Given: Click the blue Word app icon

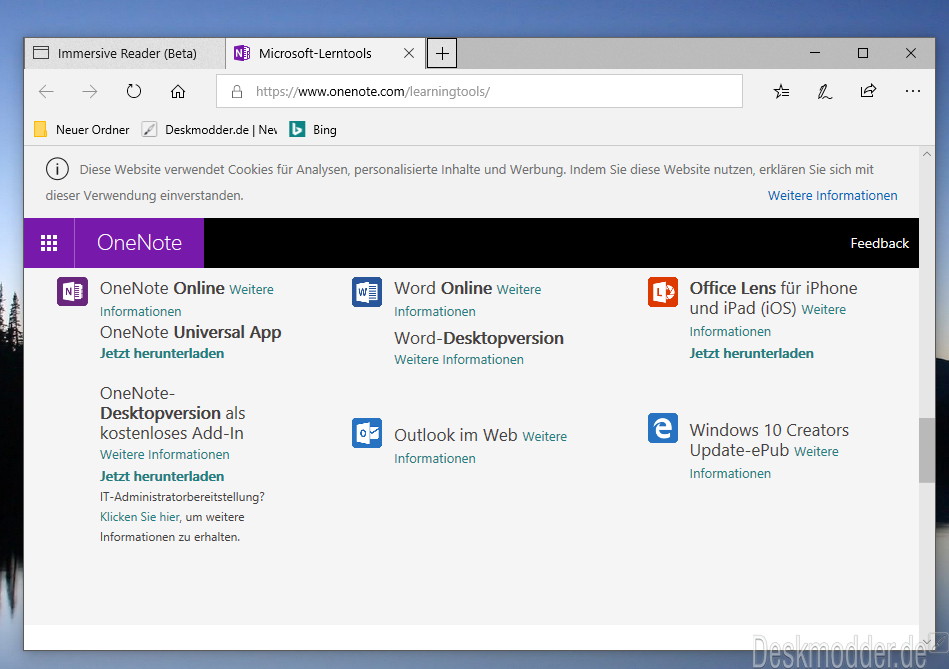Looking at the screenshot, I should tap(367, 292).
